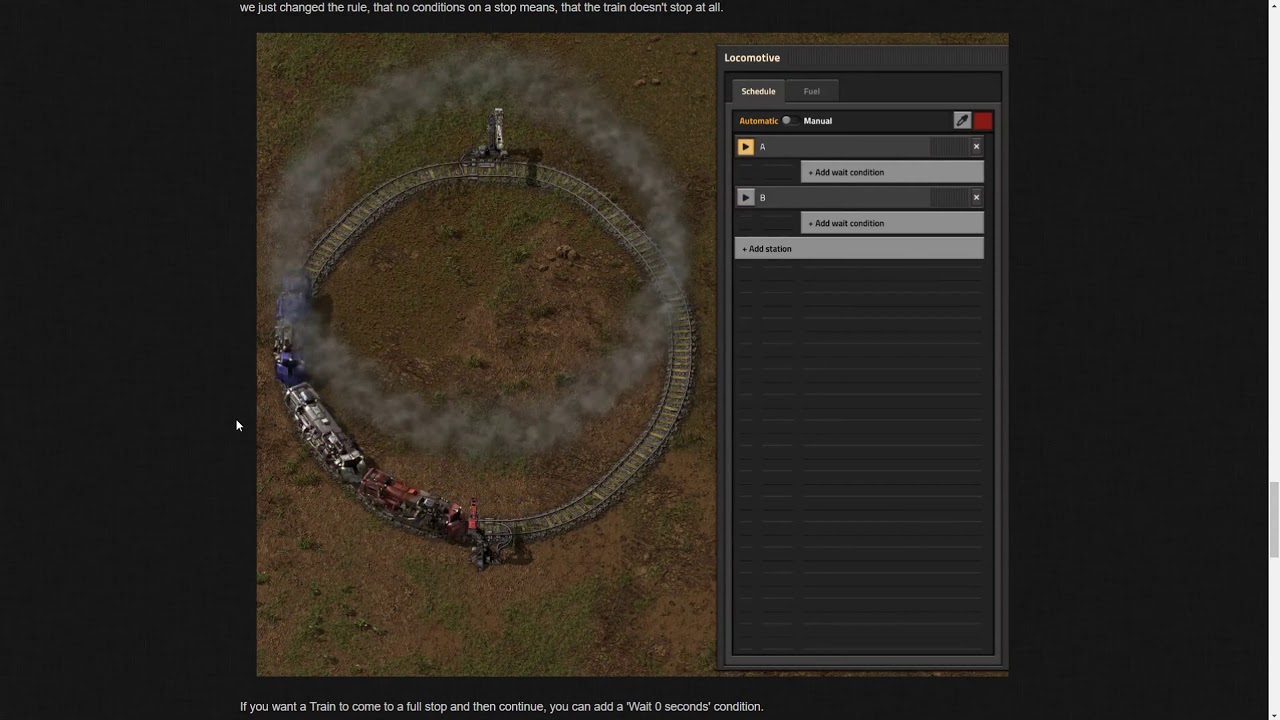Click the Manual mode label
The height and width of the screenshot is (720, 1280).
[x=817, y=121]
